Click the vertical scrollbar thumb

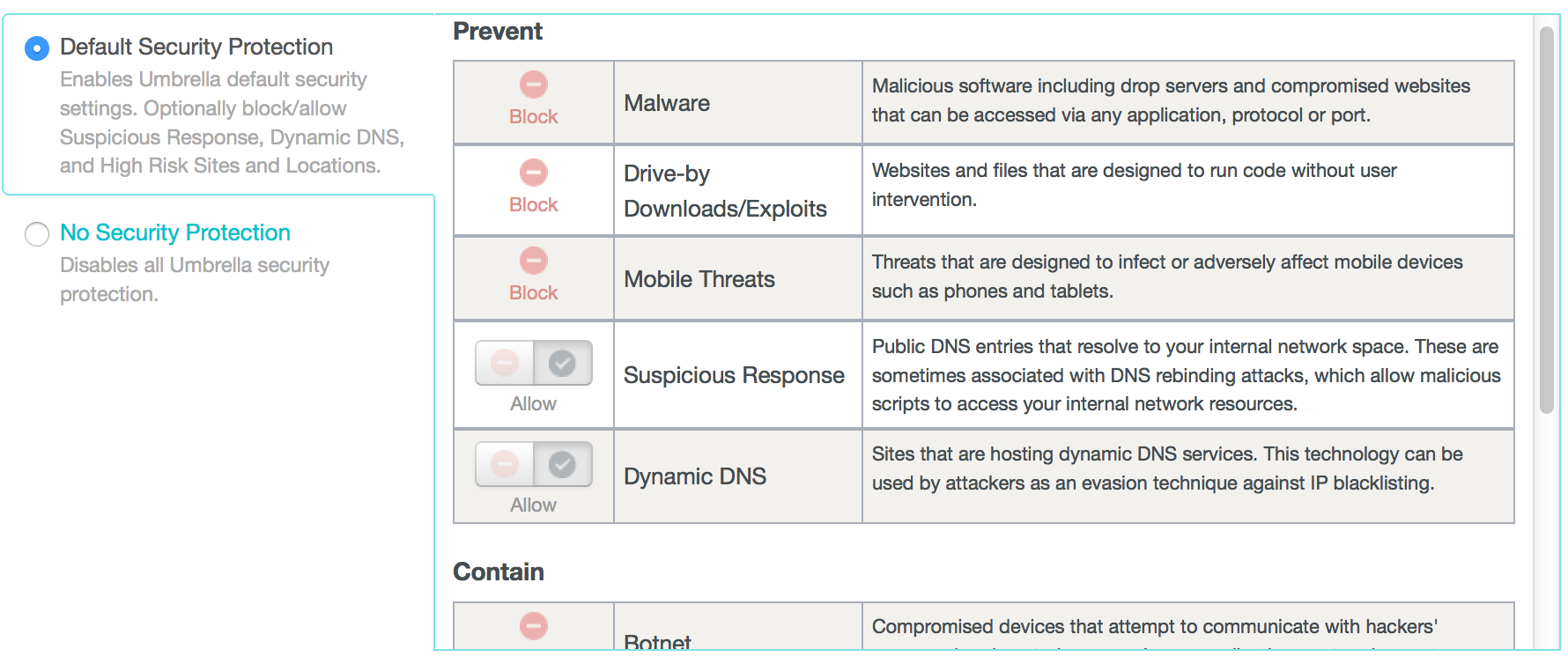[1546, 220]
